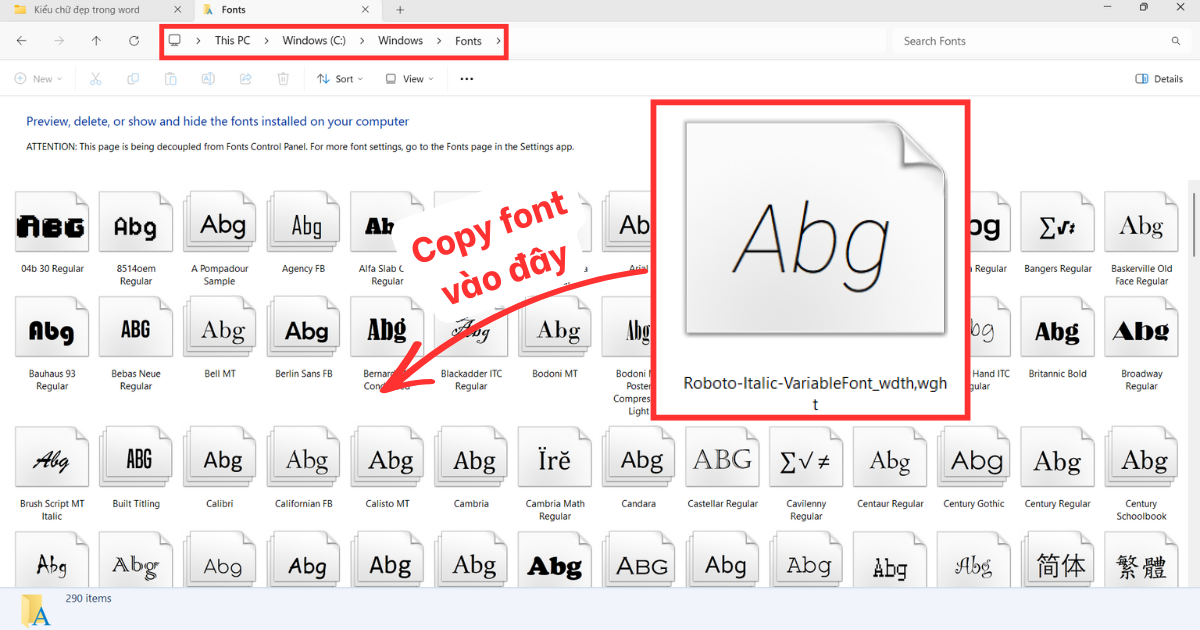
Task: Expand the New dropdown menu
Action: point(39,79)
